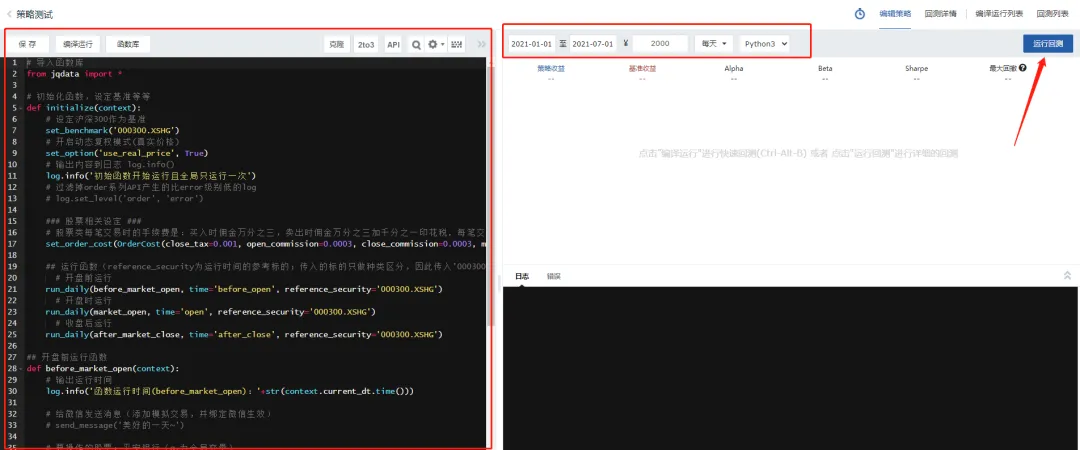
Task: Expand the editor with the double-arrow icon
Action: [x=481, y=44]
